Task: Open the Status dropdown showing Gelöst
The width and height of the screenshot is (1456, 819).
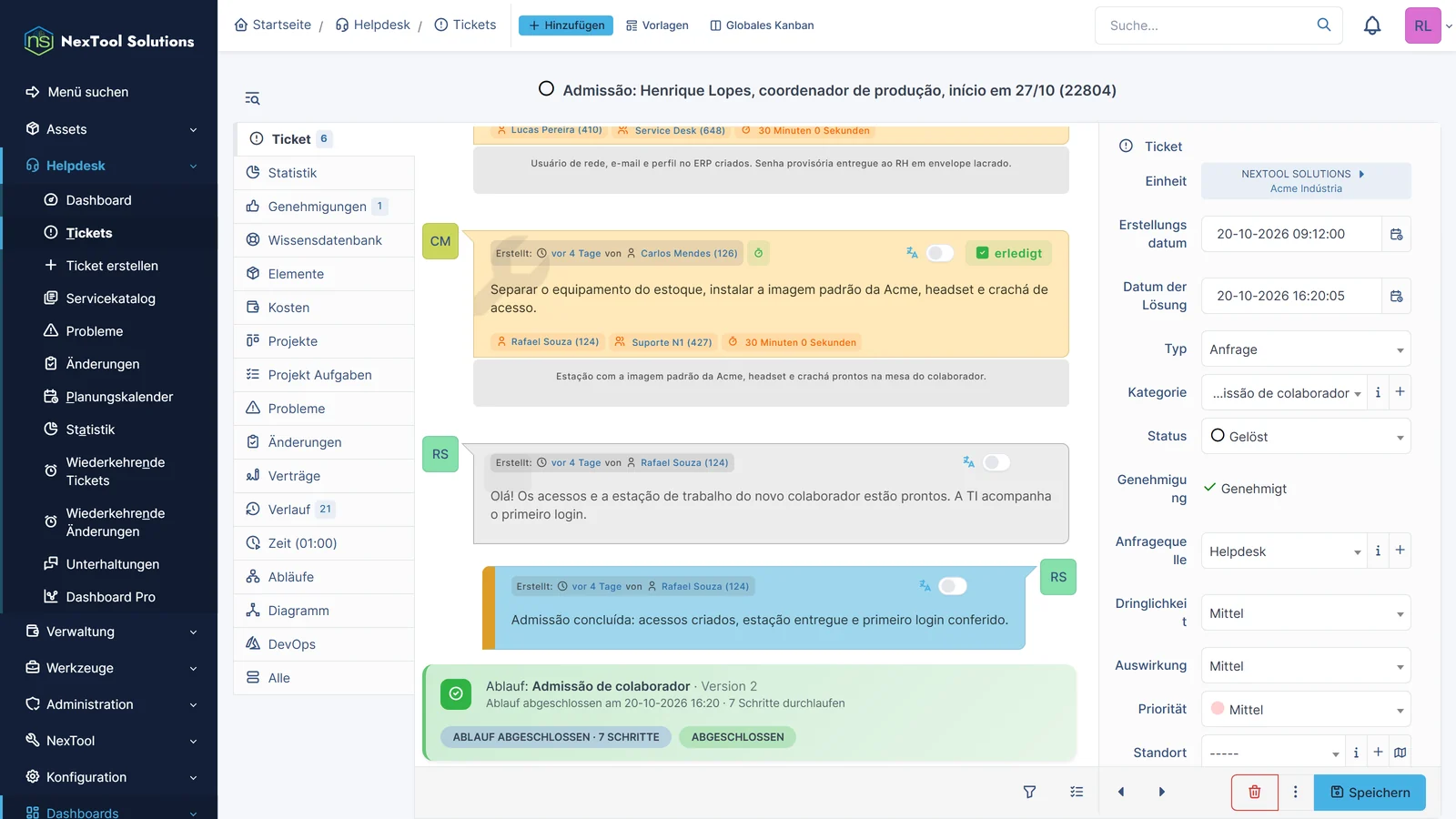Action: tap(1306, 437)
